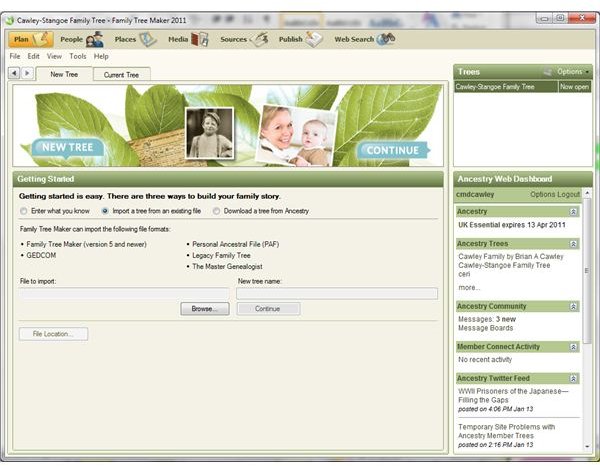Collapse the Member Connect Activity section
600x466 pixels.
coord(573,347)
